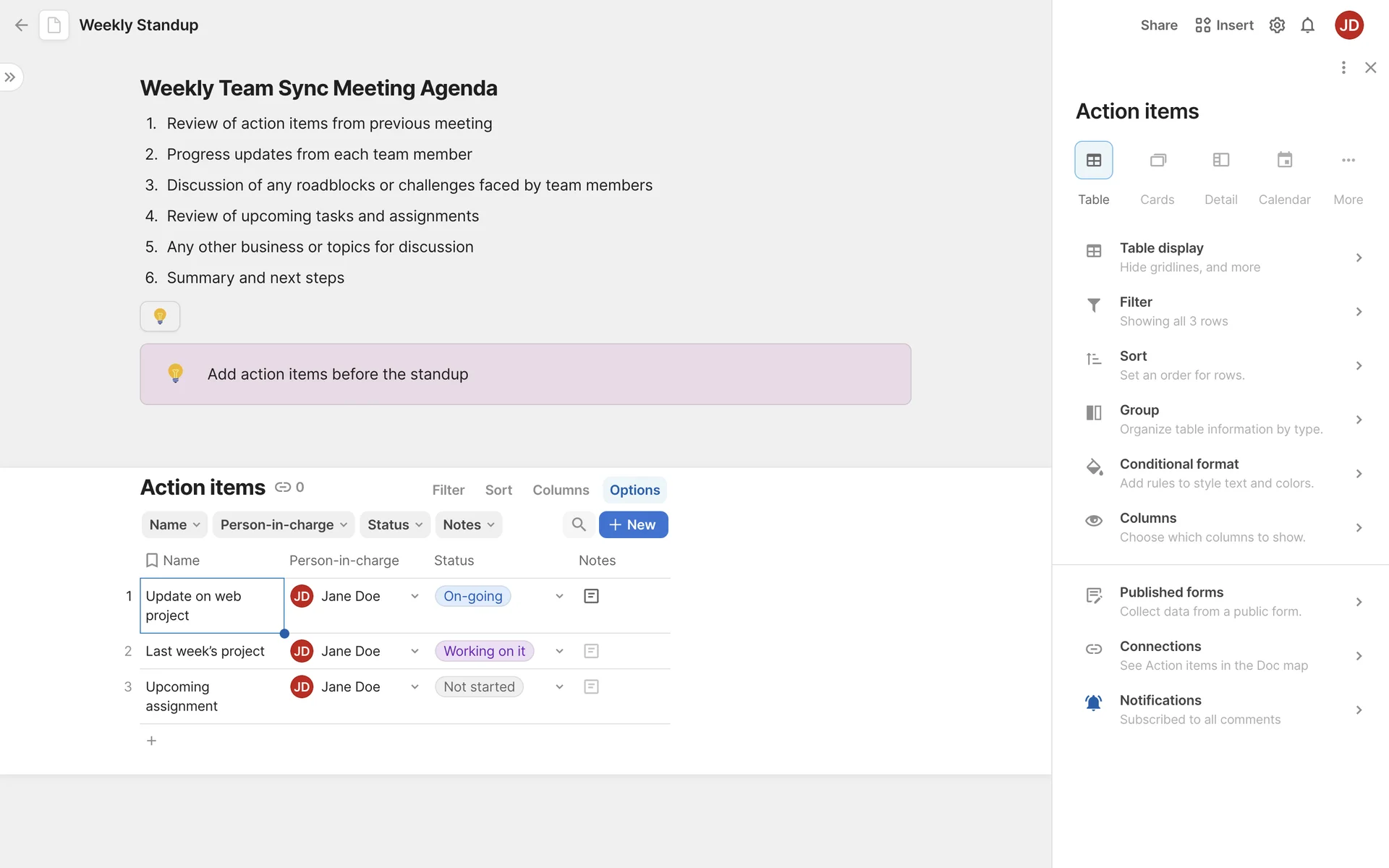Add a row with the plus sign below table
Viewport: 1389px width, 868px height.
coord(151,741)
